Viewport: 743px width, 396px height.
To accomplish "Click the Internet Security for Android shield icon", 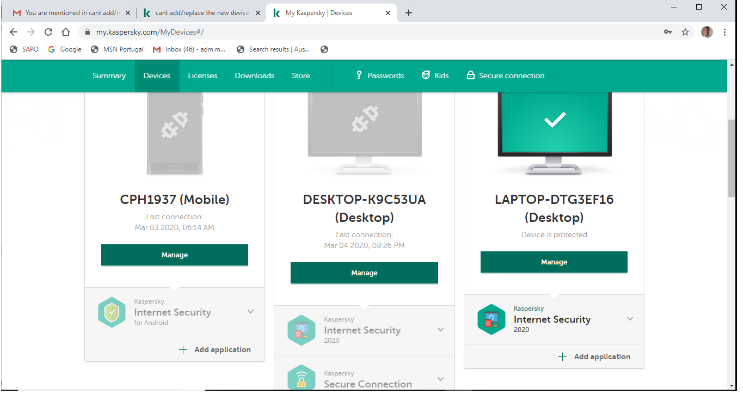I will click(112, 312).
